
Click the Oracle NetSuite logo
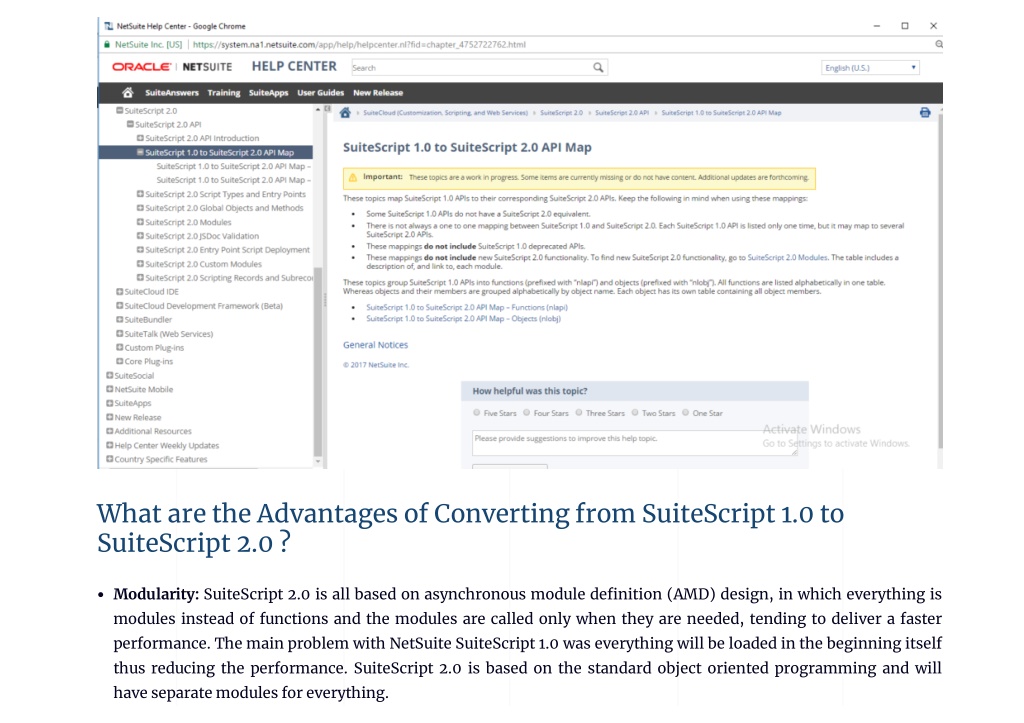point(172,67)
